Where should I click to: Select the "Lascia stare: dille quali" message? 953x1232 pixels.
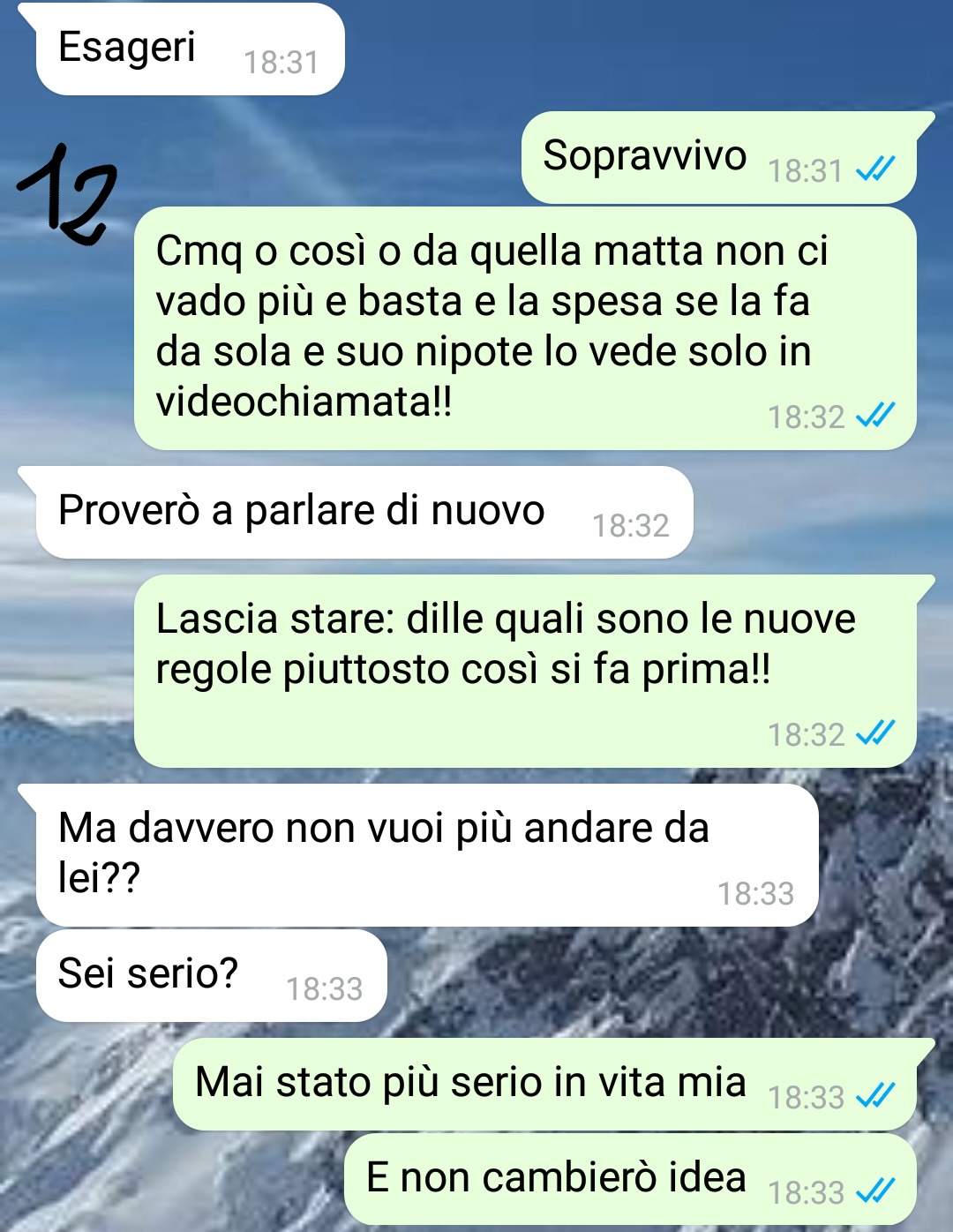[534, 671]
